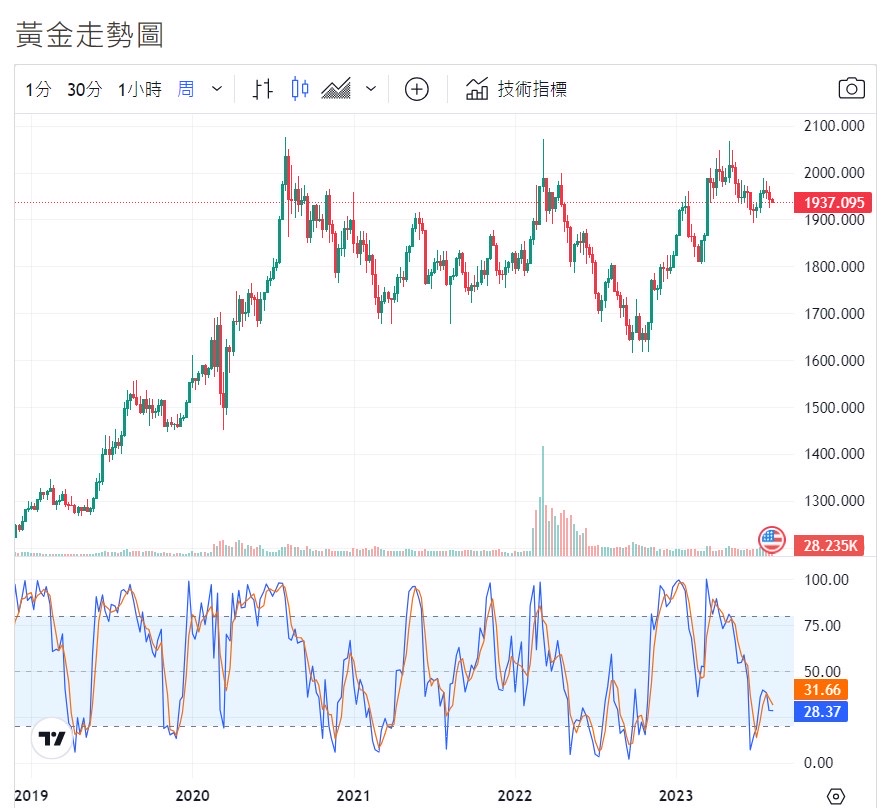Expand the timeframe dropdown next to 周
Screen dimensions: 883x808
point(217,89)
